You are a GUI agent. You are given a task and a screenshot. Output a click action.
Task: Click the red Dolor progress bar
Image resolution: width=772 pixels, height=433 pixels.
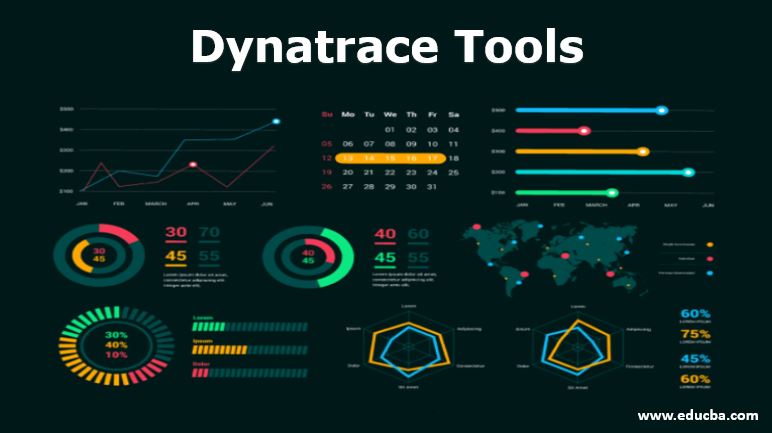[250, 373]
